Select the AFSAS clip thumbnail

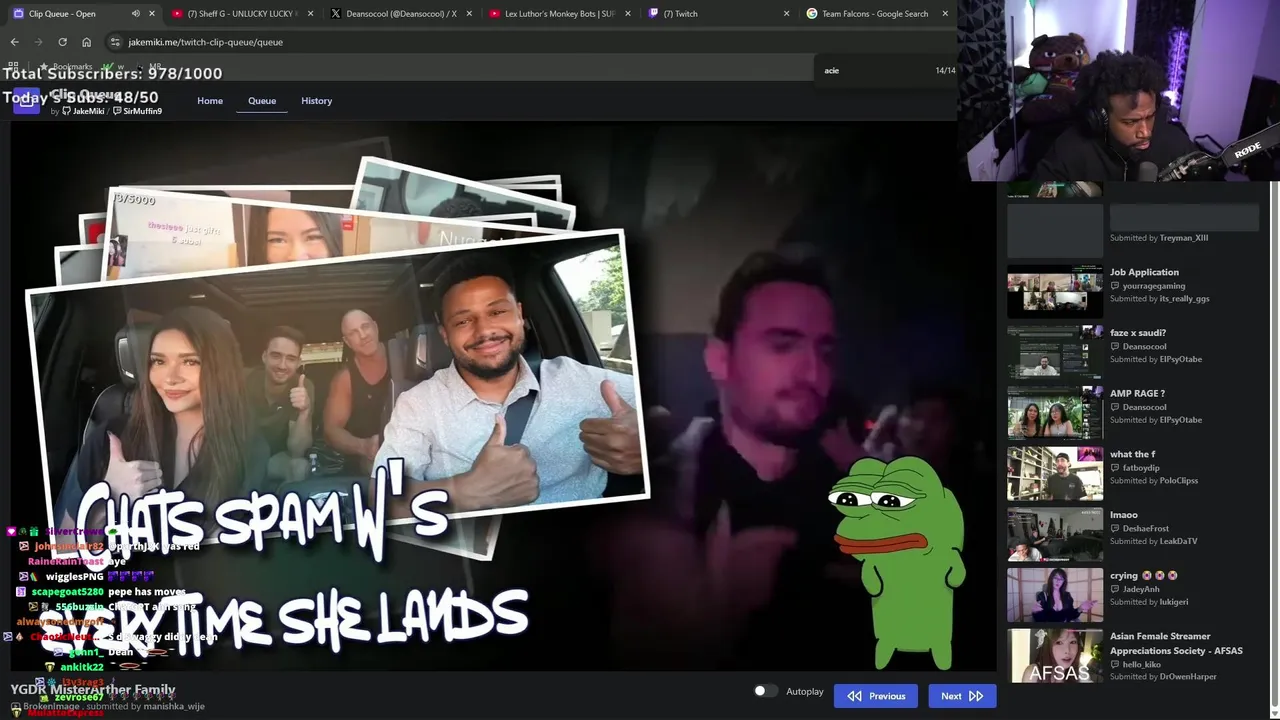pos(1055,655)
